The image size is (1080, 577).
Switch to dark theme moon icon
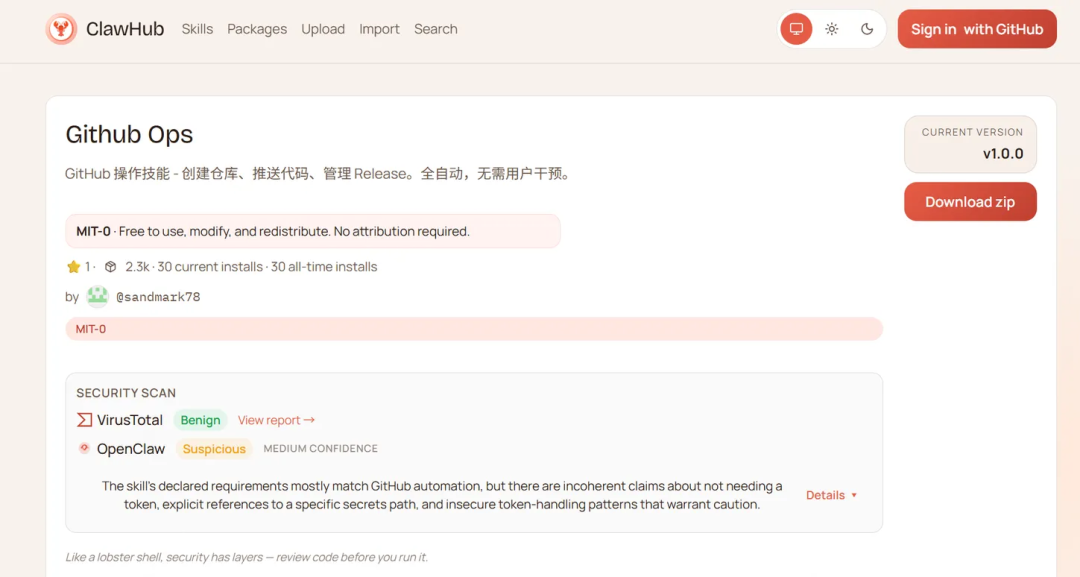click(867, 29)
